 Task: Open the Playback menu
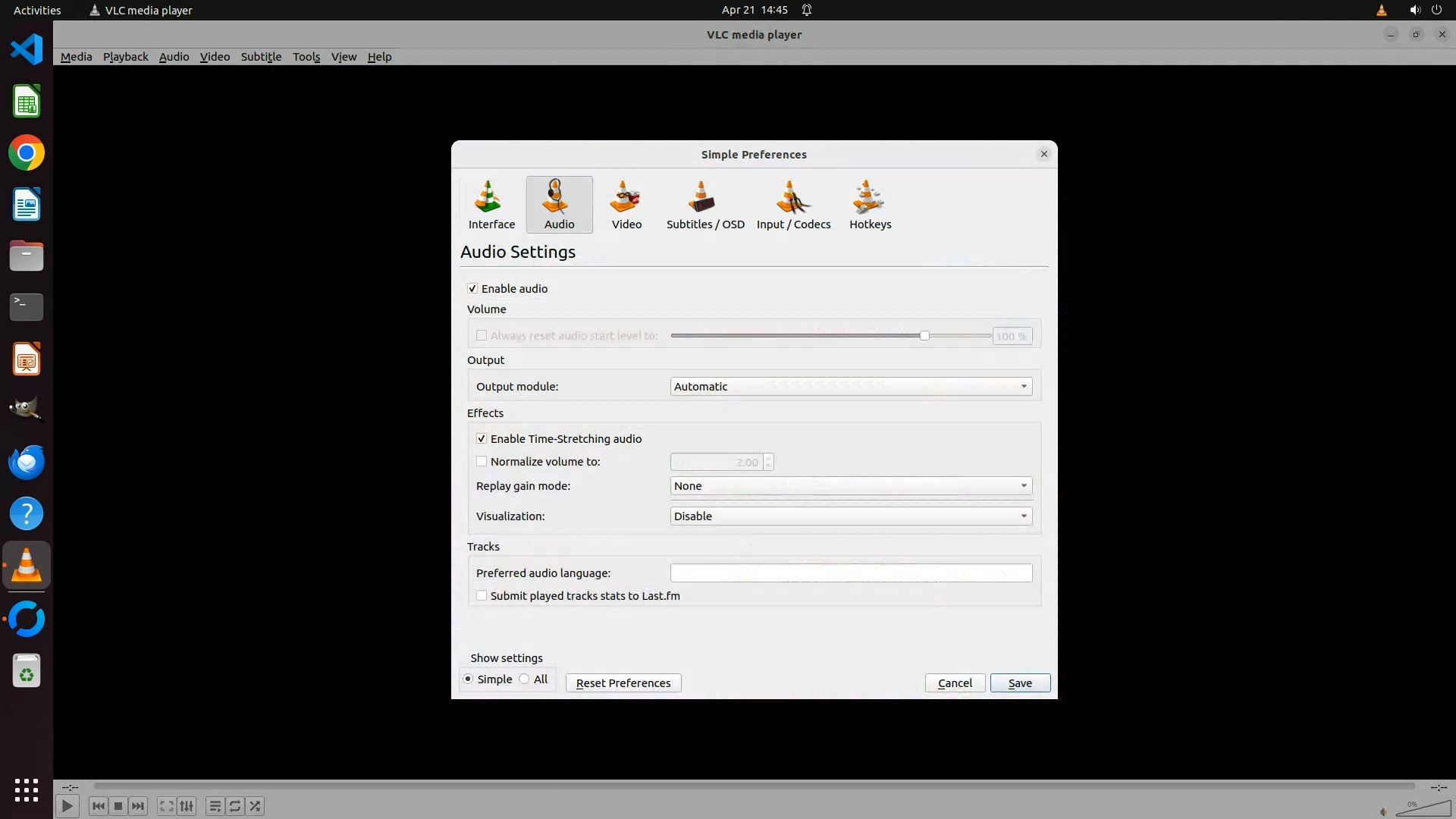click(125, 57)
